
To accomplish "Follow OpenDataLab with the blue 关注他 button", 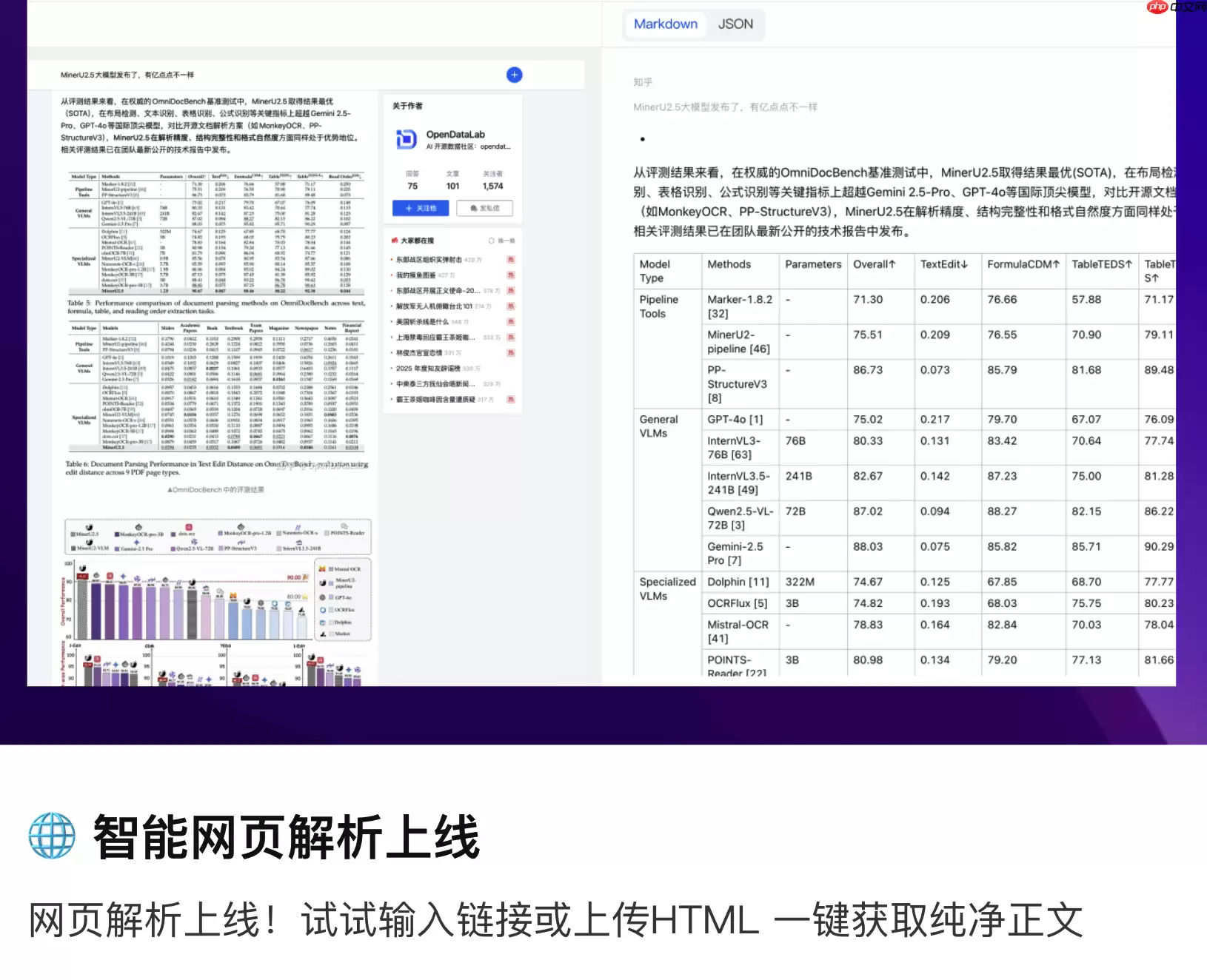I will point(421,209).
